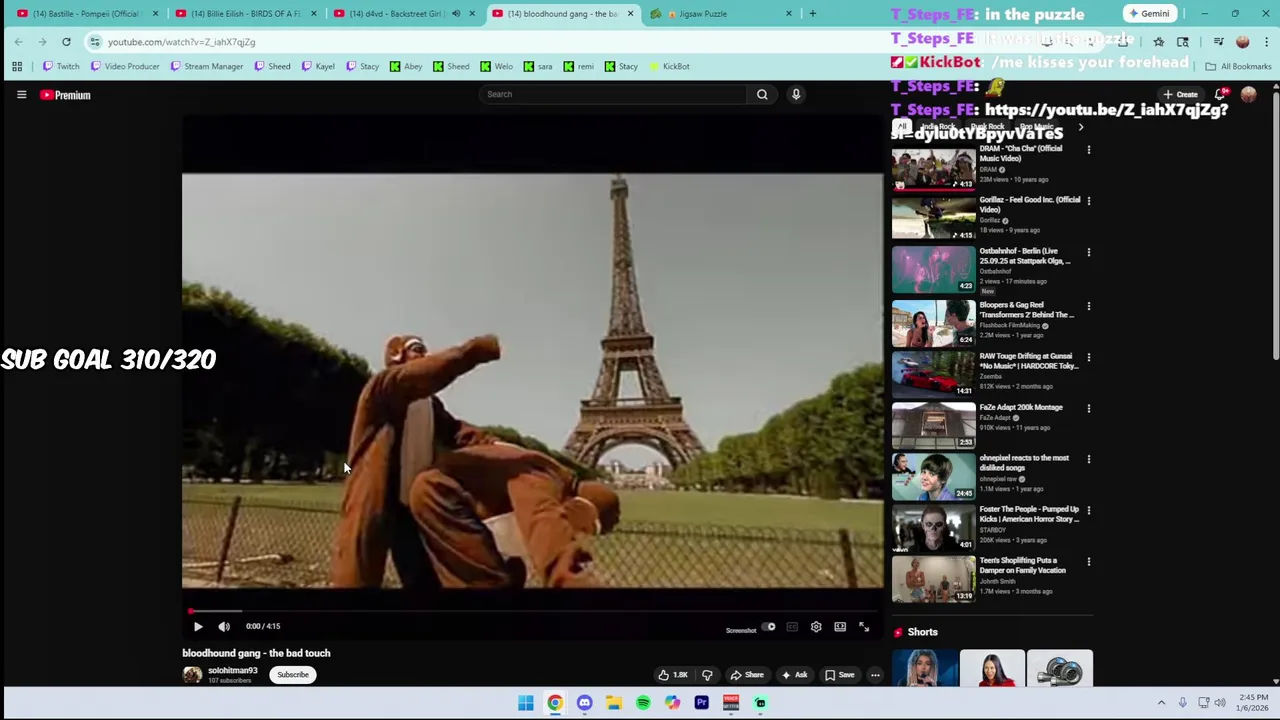
Task: Open options for Bloopers Gag Reel video
Action: [x=1089, y=306]
